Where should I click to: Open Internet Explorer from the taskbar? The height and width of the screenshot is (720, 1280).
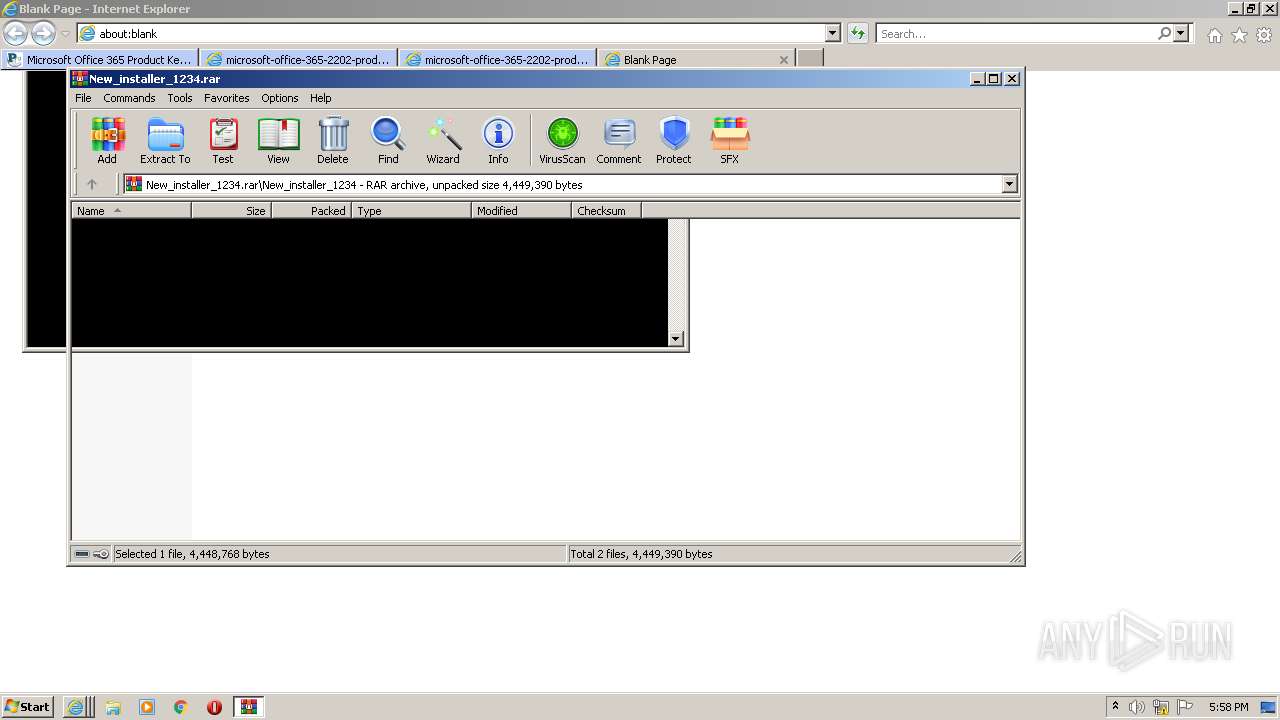pyautogui.click(x=76, y=707)
